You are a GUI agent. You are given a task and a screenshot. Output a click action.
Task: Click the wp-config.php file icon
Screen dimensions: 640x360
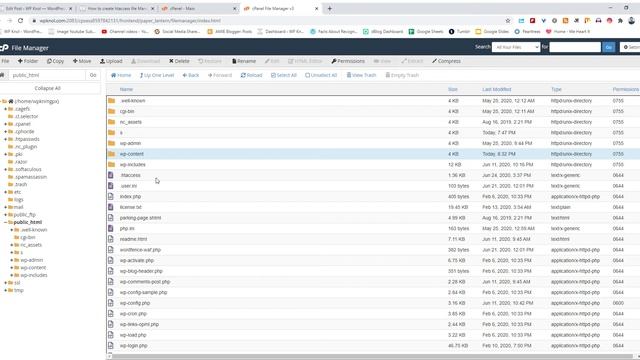tap(111, 303)
